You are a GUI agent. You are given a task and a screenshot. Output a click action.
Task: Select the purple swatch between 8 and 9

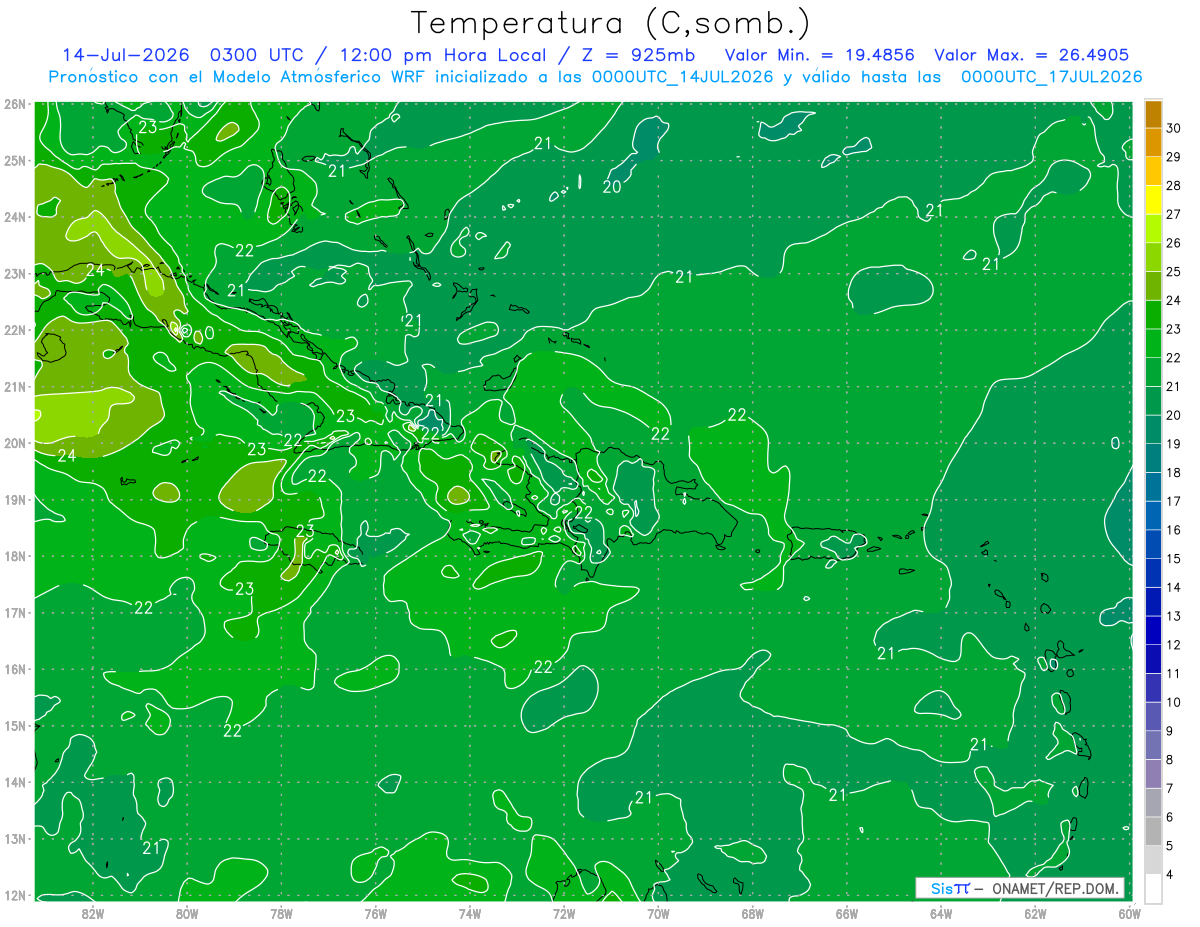(x=1153, y=745)
